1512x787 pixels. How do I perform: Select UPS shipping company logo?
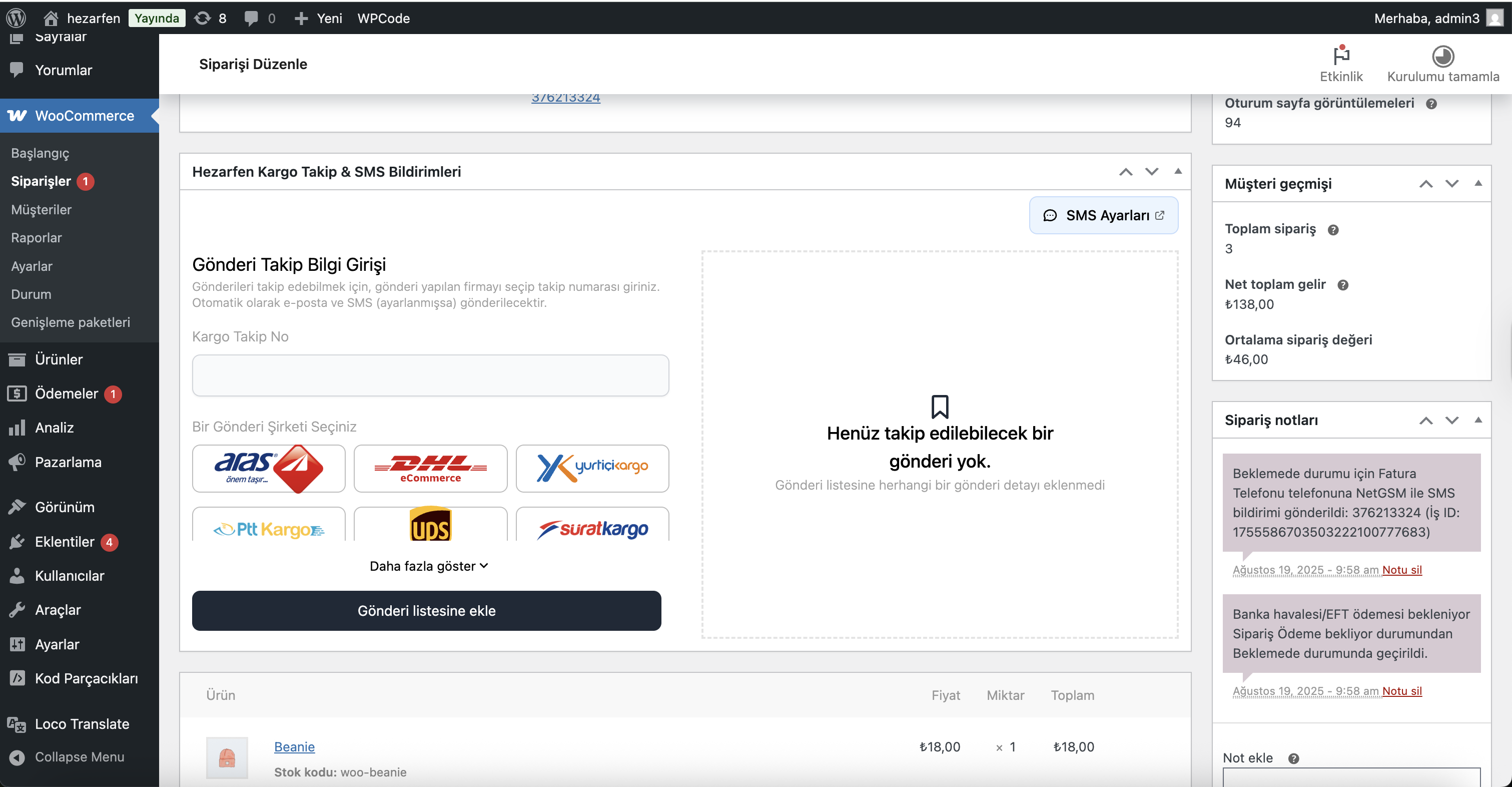430,527
